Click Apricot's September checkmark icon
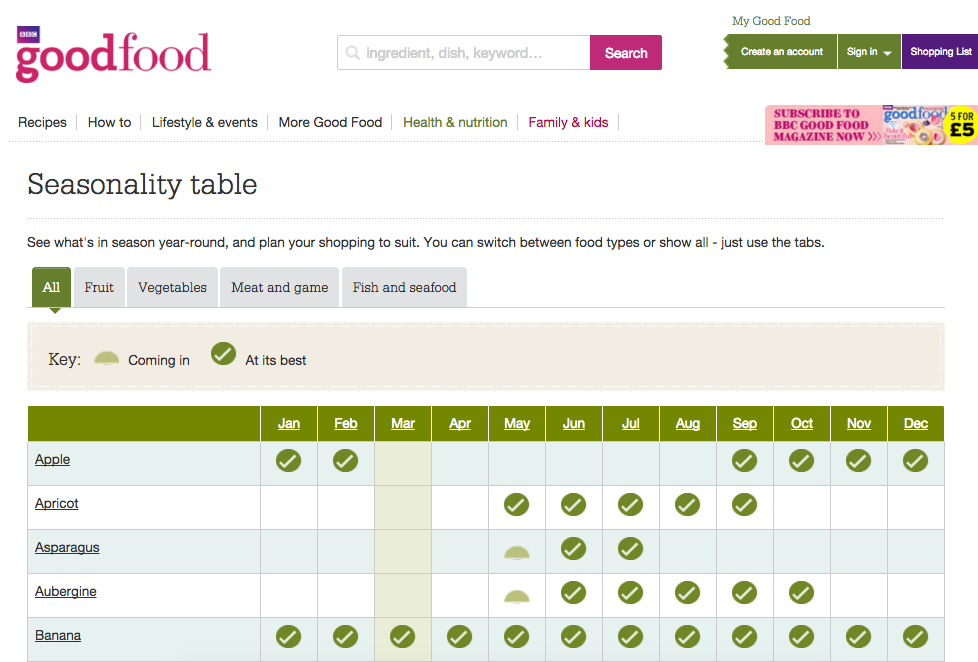978x662 pixels. pos(744,505)
